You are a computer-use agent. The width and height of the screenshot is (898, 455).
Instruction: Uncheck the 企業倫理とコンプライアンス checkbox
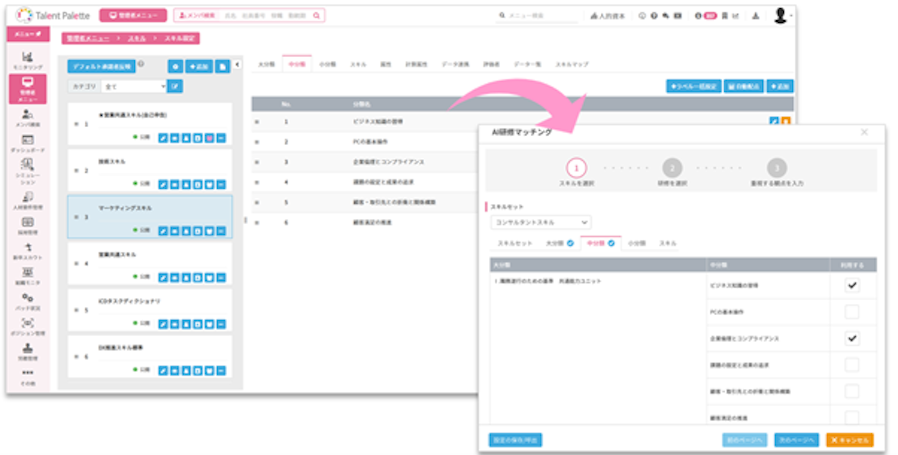pyautogui.click(x=852, y=338)
